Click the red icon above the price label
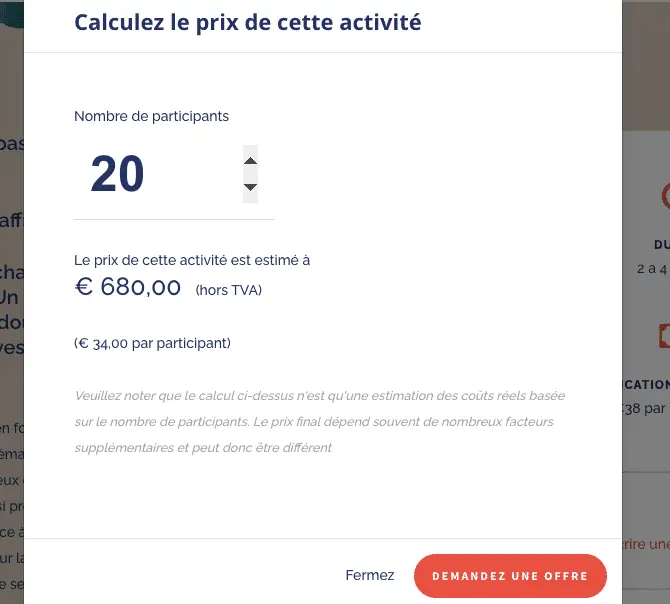 tap(664, 338)
